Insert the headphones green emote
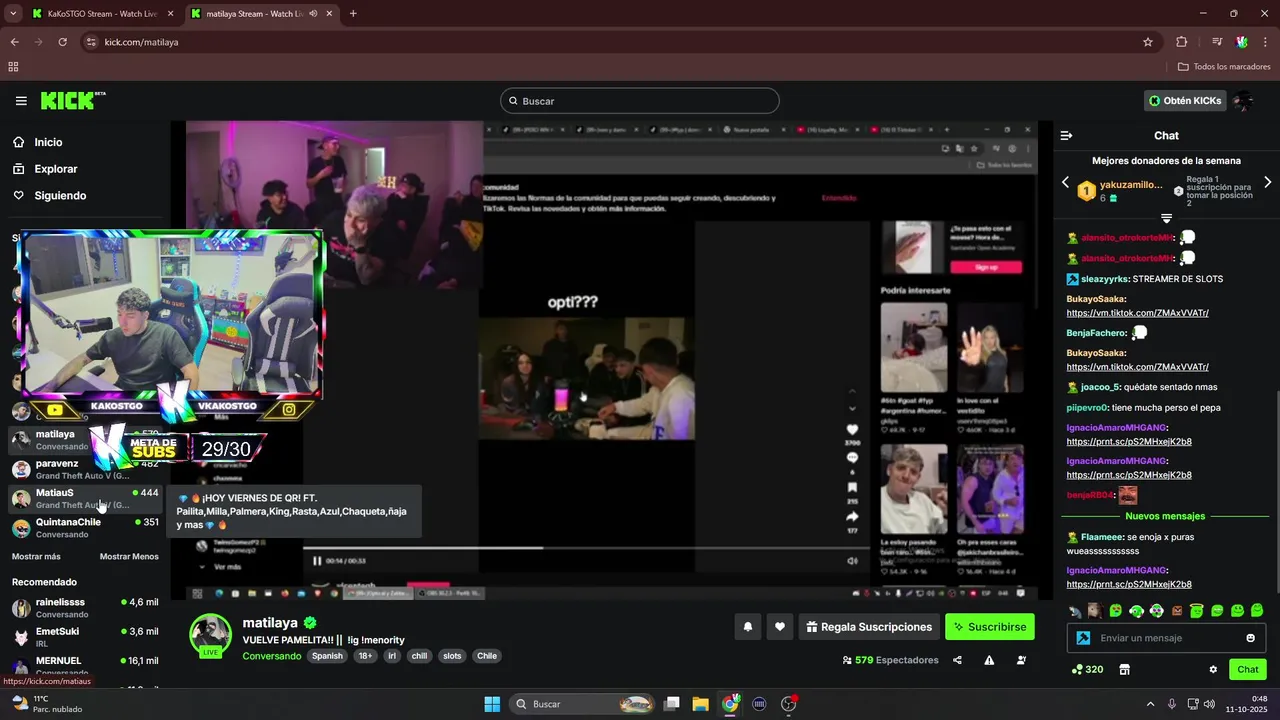1280x720 pixels. coord(1136,611)
